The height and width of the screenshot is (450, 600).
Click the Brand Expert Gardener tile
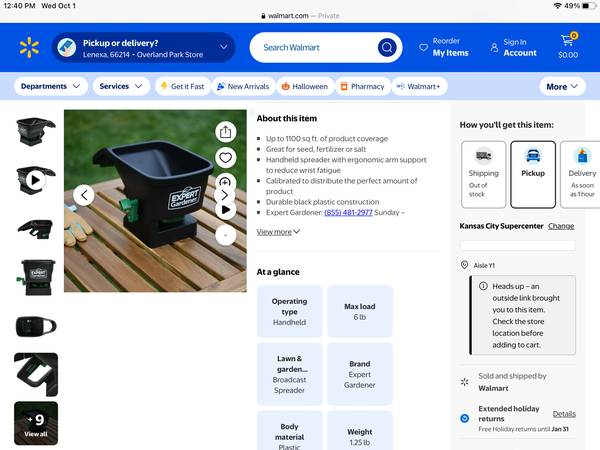click(x=360, y=374)
